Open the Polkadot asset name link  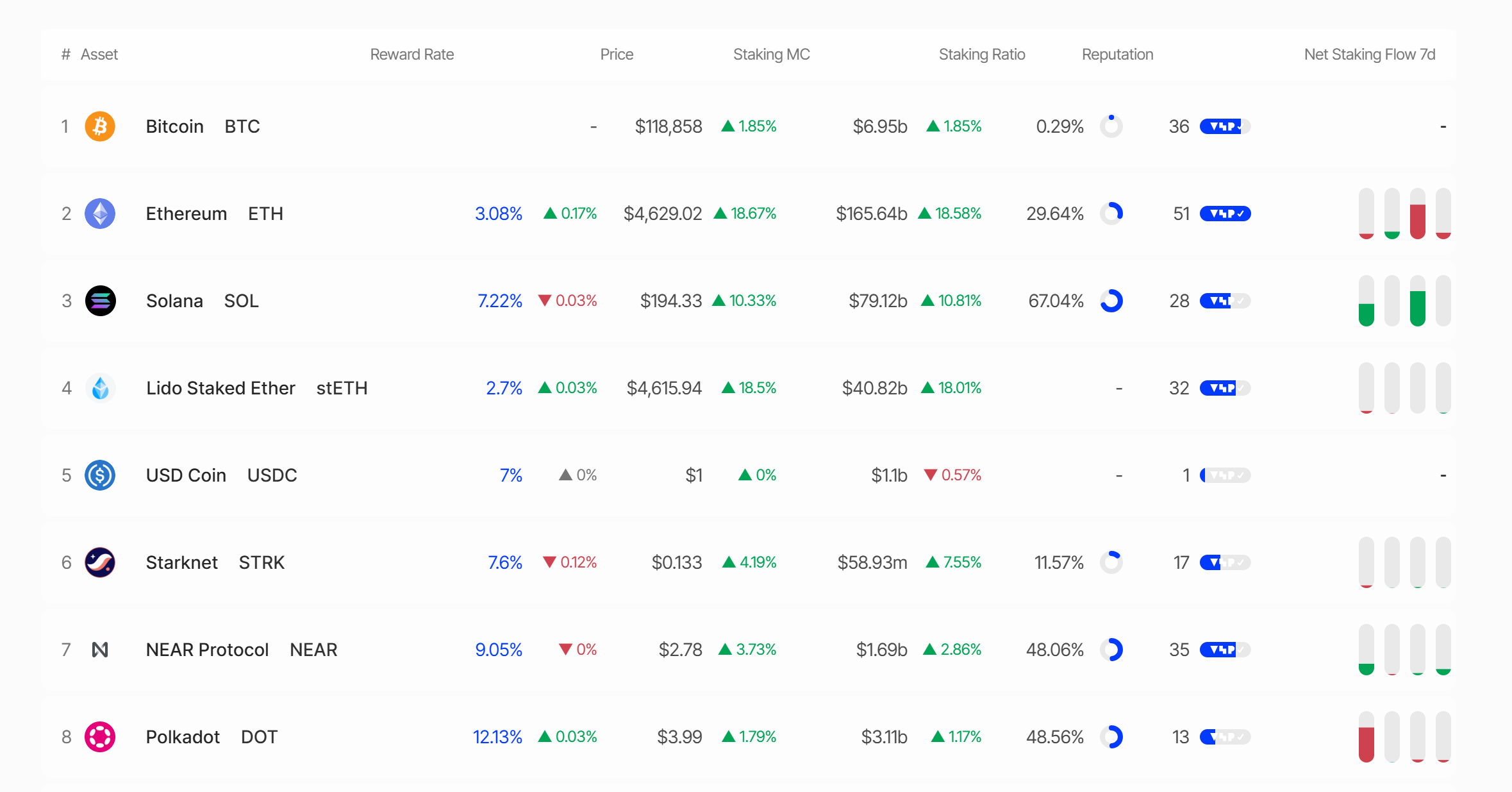tap(183, 737)
